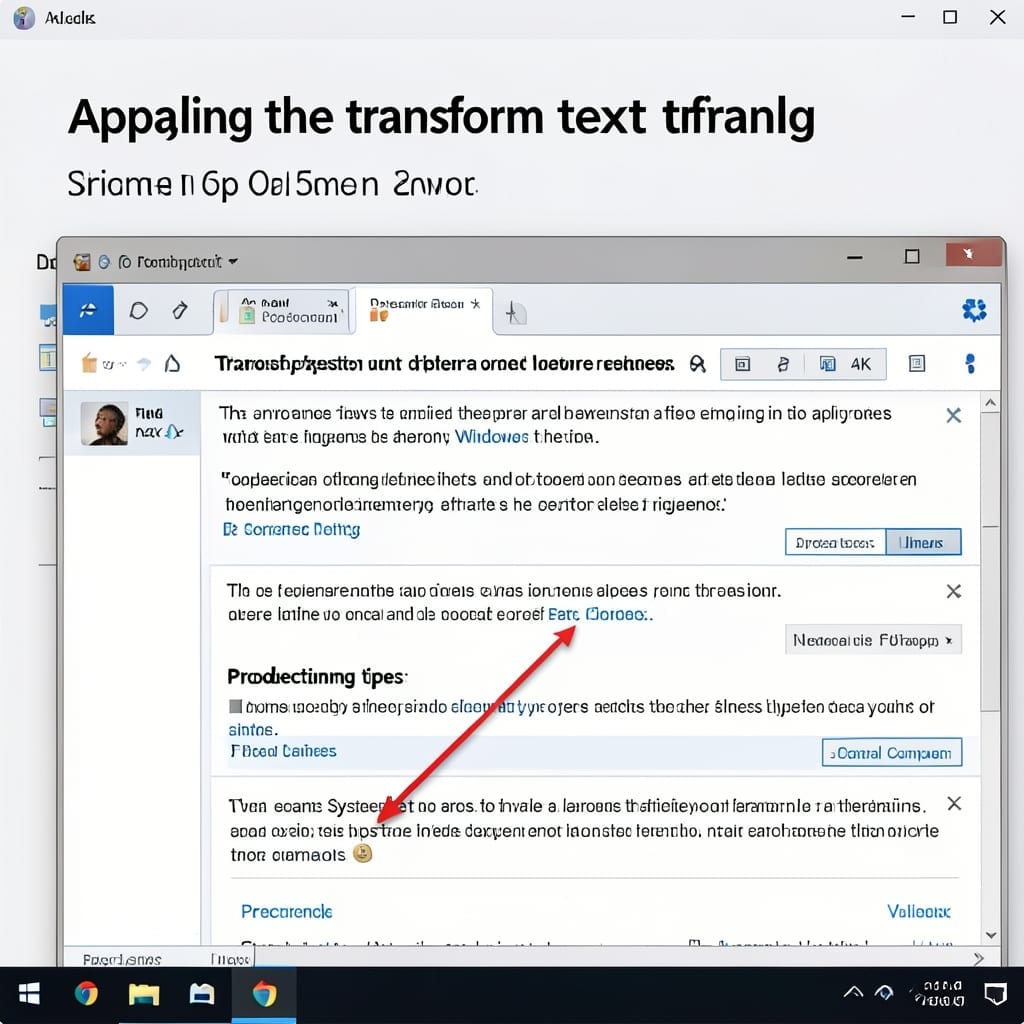Open the Windows Start button

[29, 994]
